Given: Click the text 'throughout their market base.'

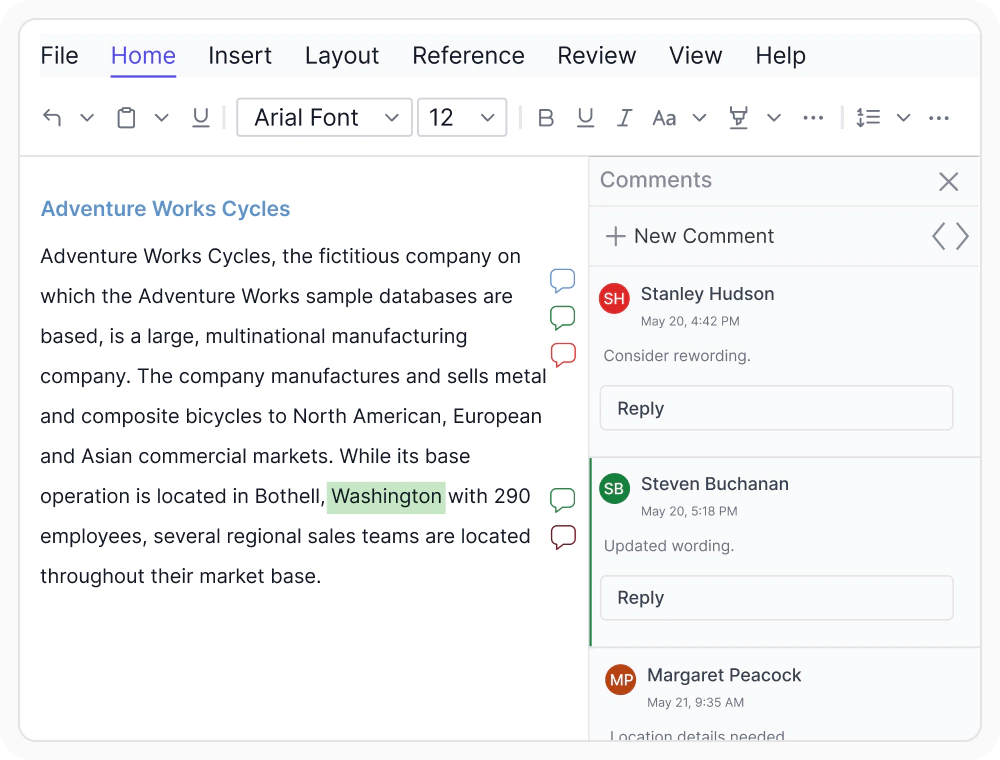Looking at the screenshot, I should (x=180, y=576).
